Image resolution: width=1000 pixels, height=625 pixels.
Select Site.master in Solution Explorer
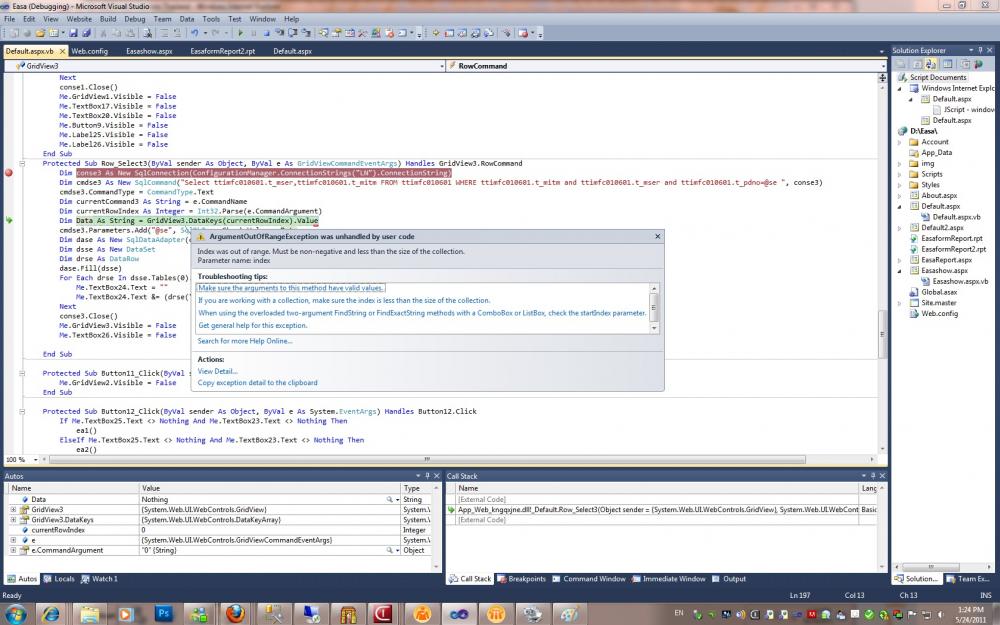point(938,302)
